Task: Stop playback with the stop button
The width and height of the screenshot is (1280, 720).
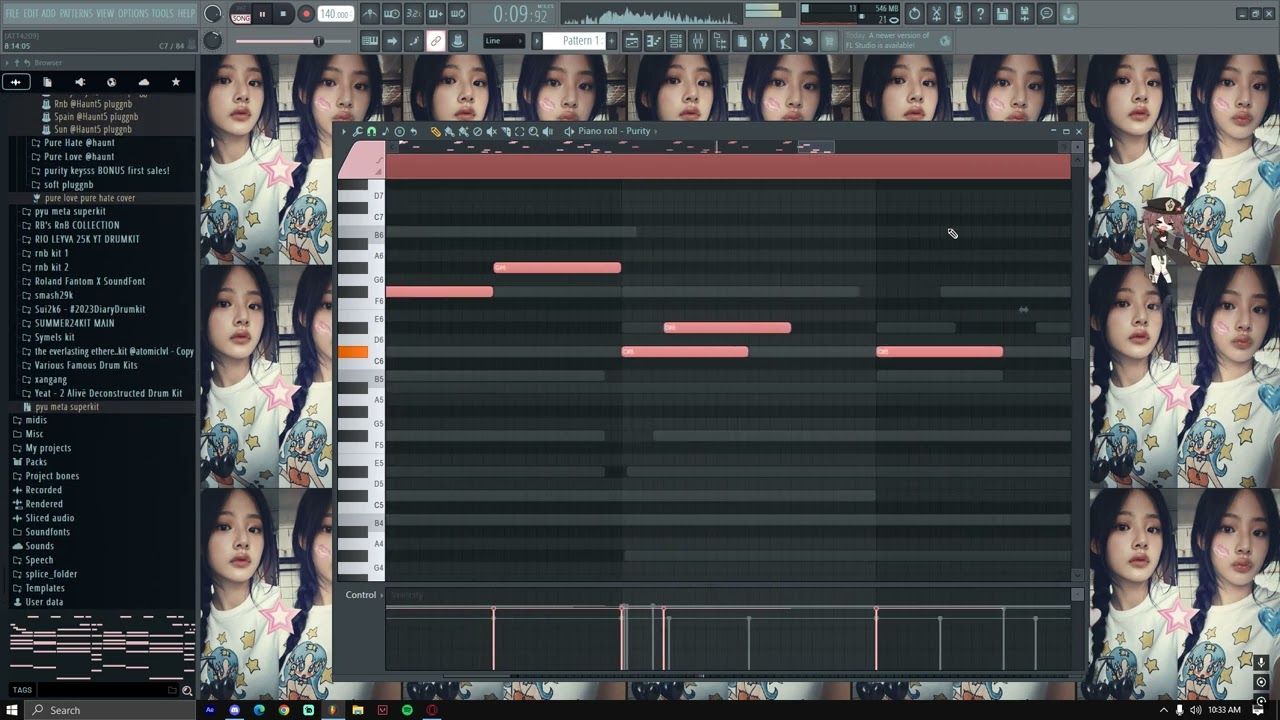Action: tap(284, 14)
